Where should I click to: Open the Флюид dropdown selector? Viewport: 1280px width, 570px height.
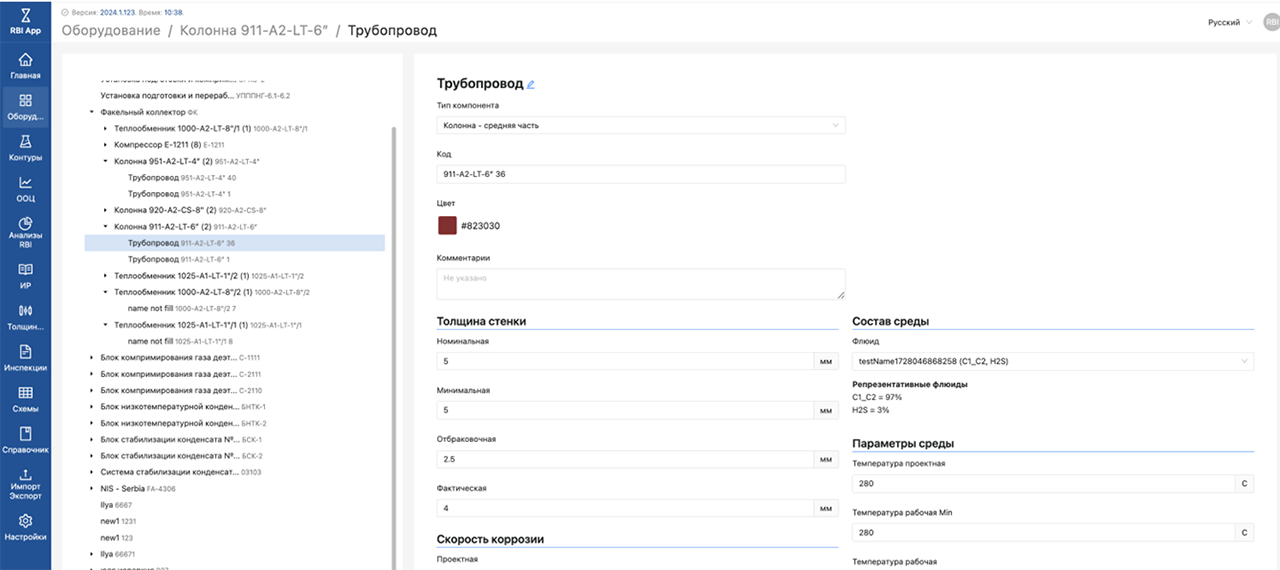(x=1052, y=360)
